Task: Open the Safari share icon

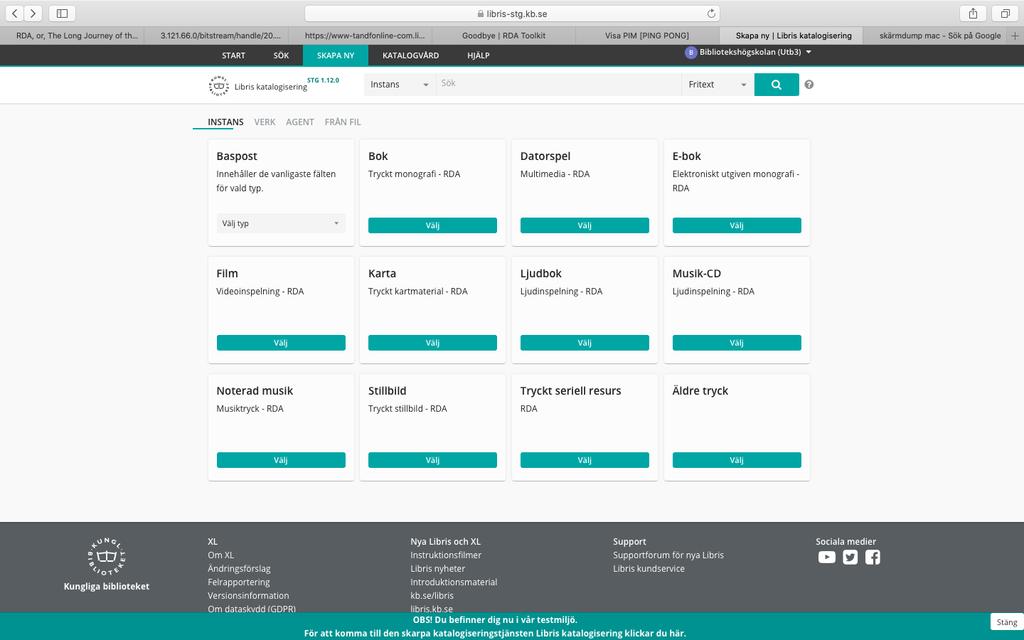Action: tap(972, 13)
